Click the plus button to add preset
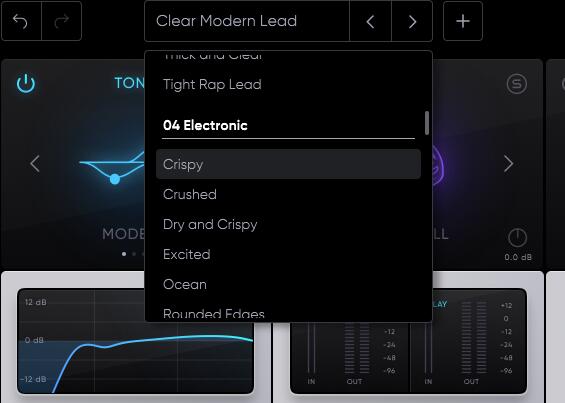This screenshot has height=403, width=565. [x=463, y=21]
